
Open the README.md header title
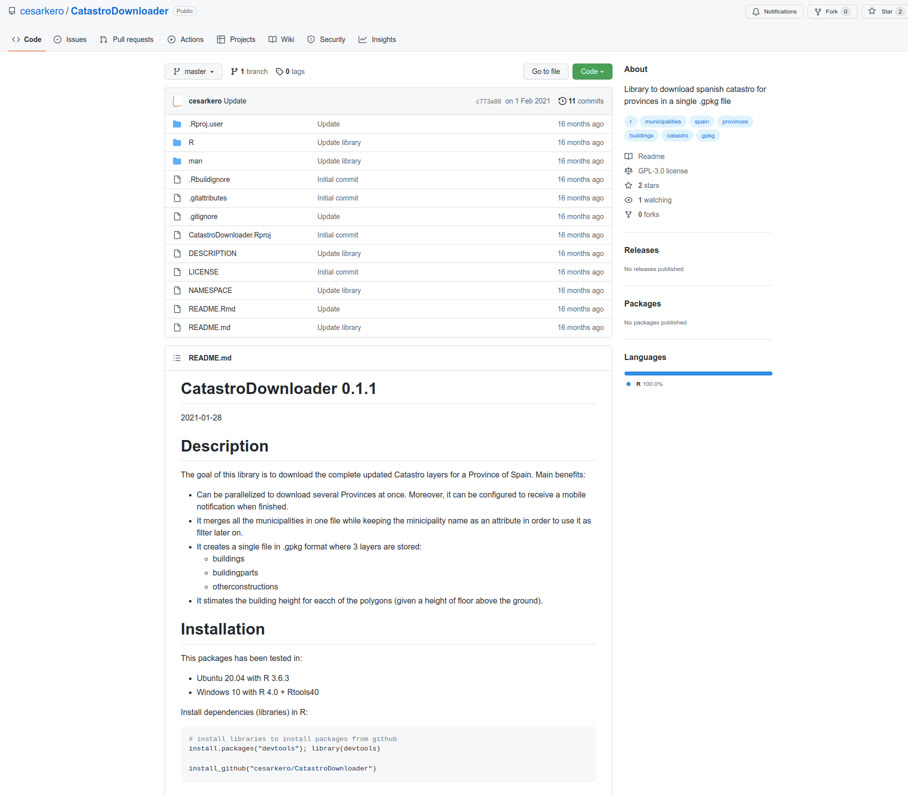pos(210,358)
